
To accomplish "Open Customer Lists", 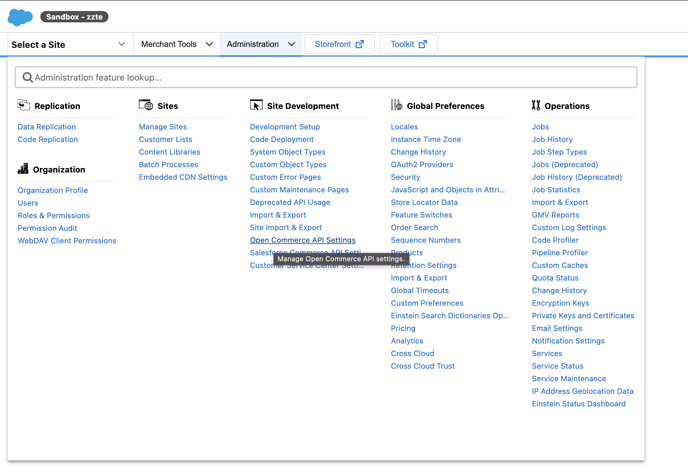I will click(165, 140).
